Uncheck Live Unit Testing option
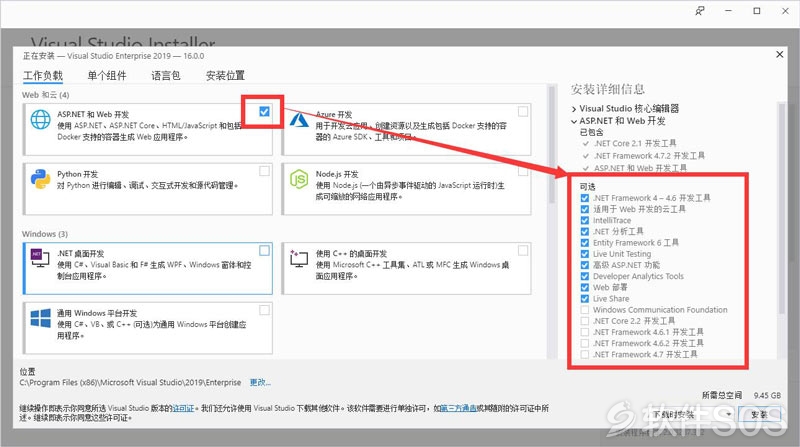This screenshot has width=800, height=447. click(x=585, y=254)
